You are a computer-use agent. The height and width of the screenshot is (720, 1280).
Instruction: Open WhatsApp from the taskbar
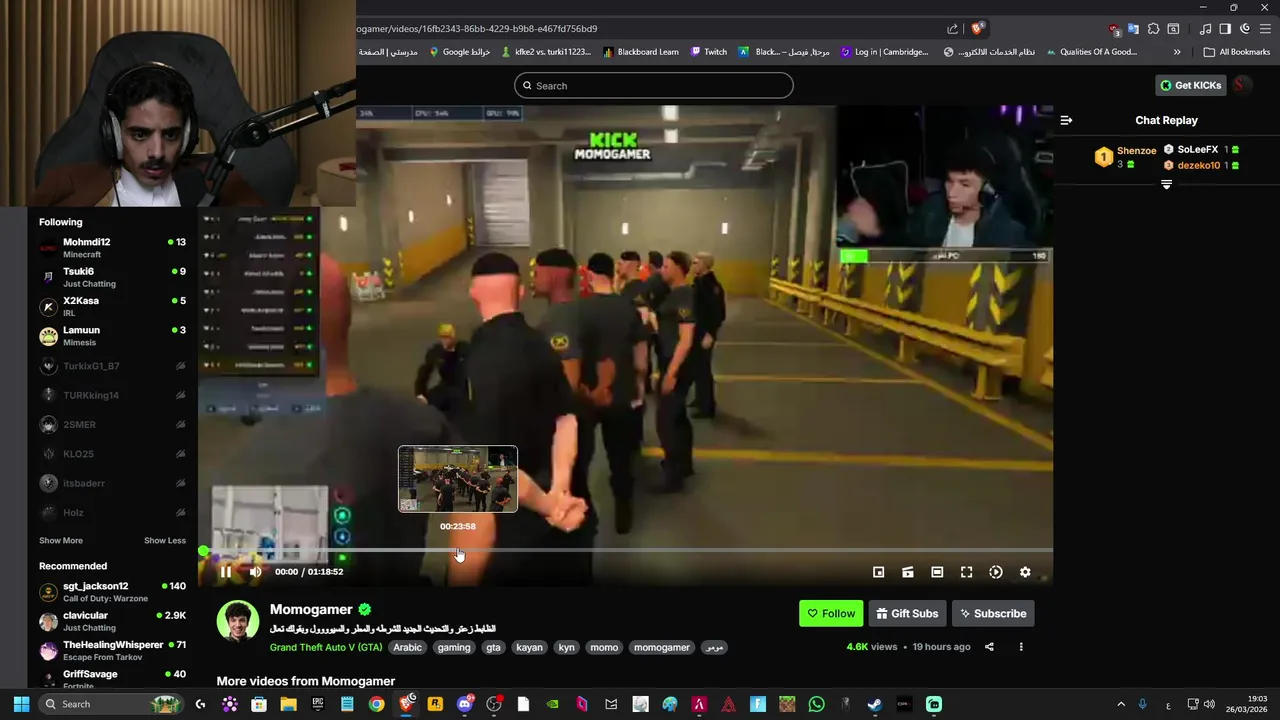pos(817,704)
